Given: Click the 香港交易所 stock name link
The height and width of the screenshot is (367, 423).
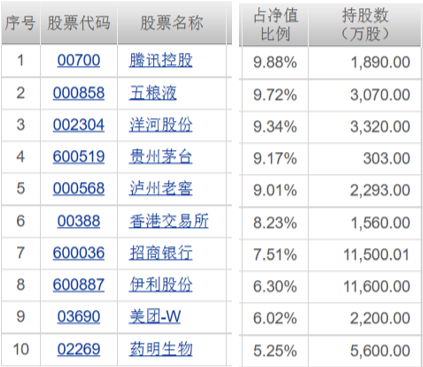Looking at the screenshot, I should [169, 221].
